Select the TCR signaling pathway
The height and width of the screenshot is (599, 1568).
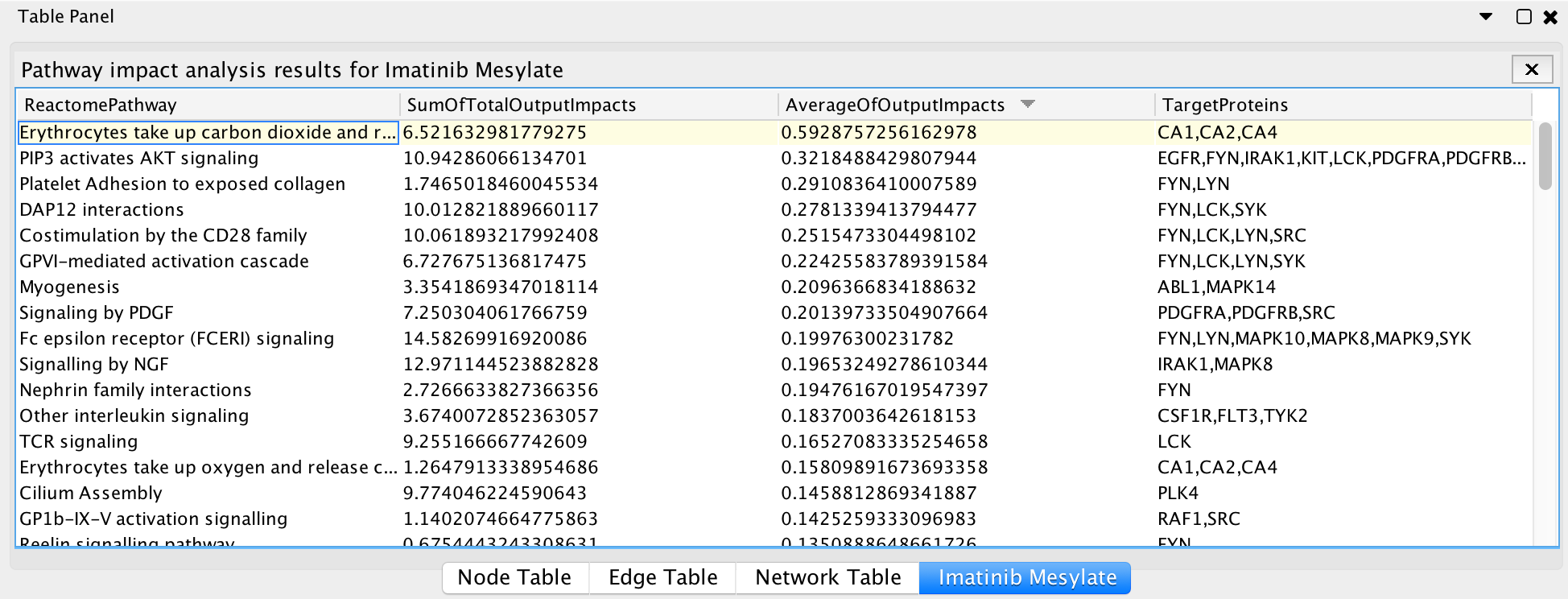[x=79, y=442]
